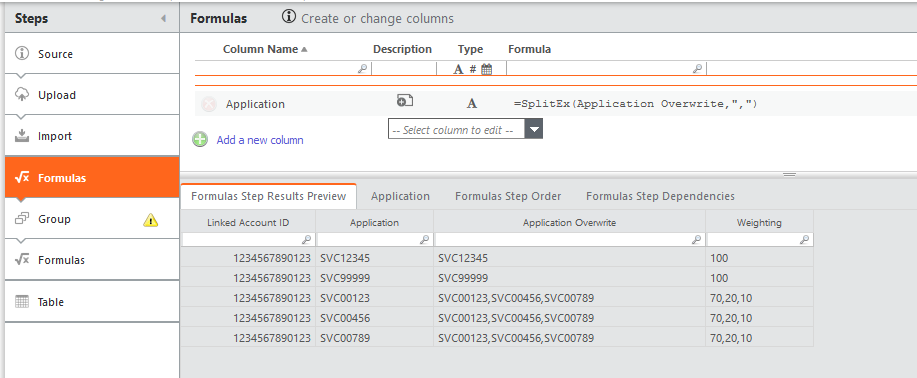Click the Application description icon
Image resolution: width=917 pixels, height=378 pixels.
(x=405, y=101)
